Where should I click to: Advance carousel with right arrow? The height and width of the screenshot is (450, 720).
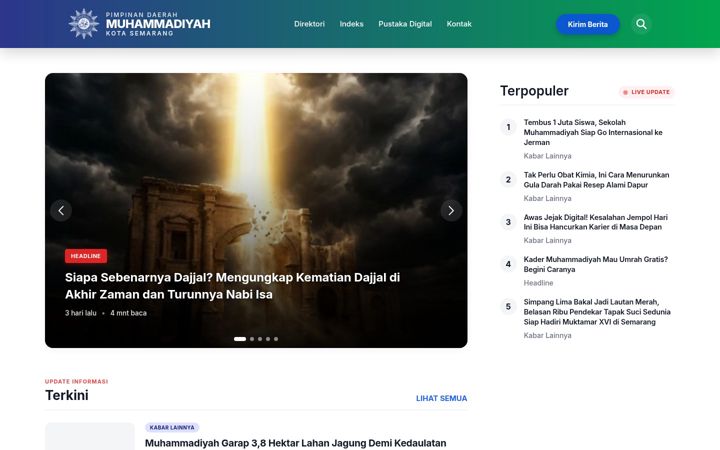click(451, 210)
